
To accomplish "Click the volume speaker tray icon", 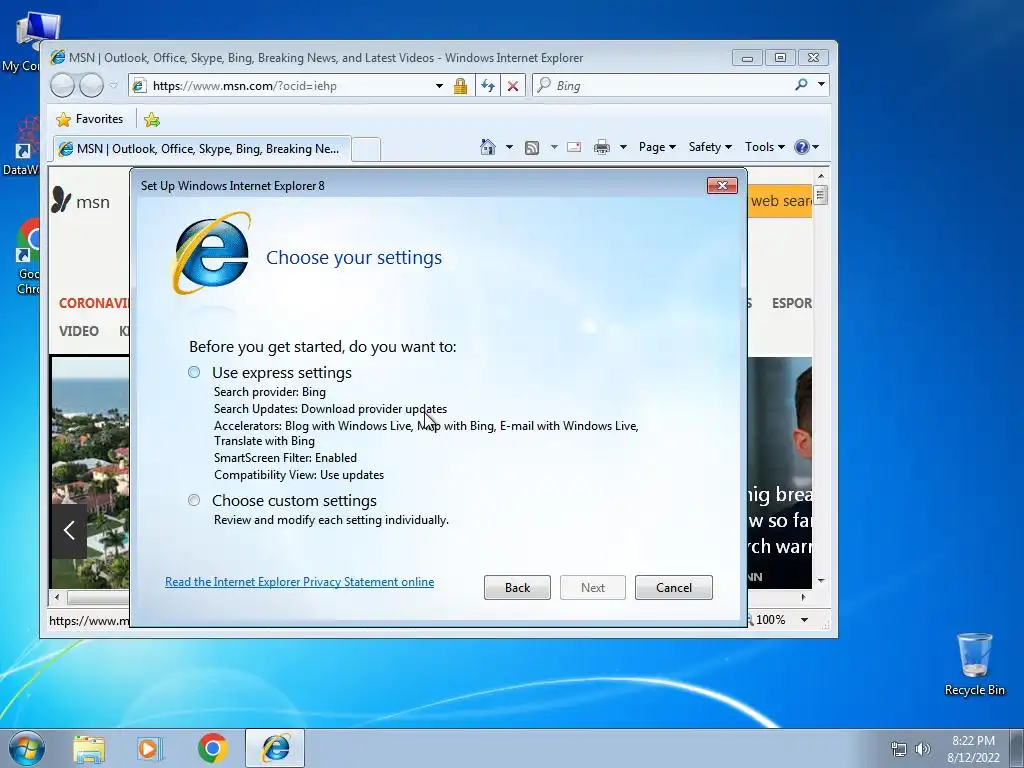I will pyautogui.click(x=923, y=749).
